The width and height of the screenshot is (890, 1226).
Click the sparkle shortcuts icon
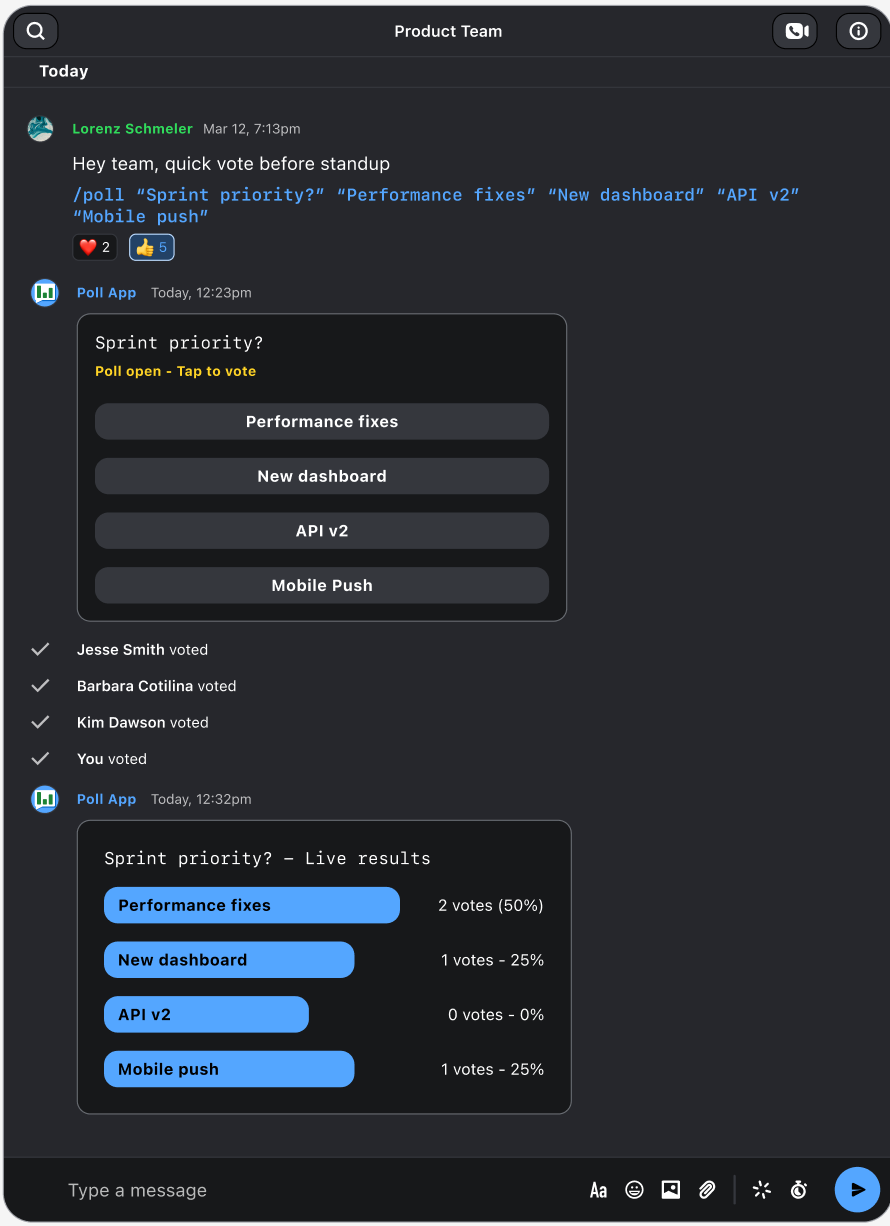click(762, 1190)
